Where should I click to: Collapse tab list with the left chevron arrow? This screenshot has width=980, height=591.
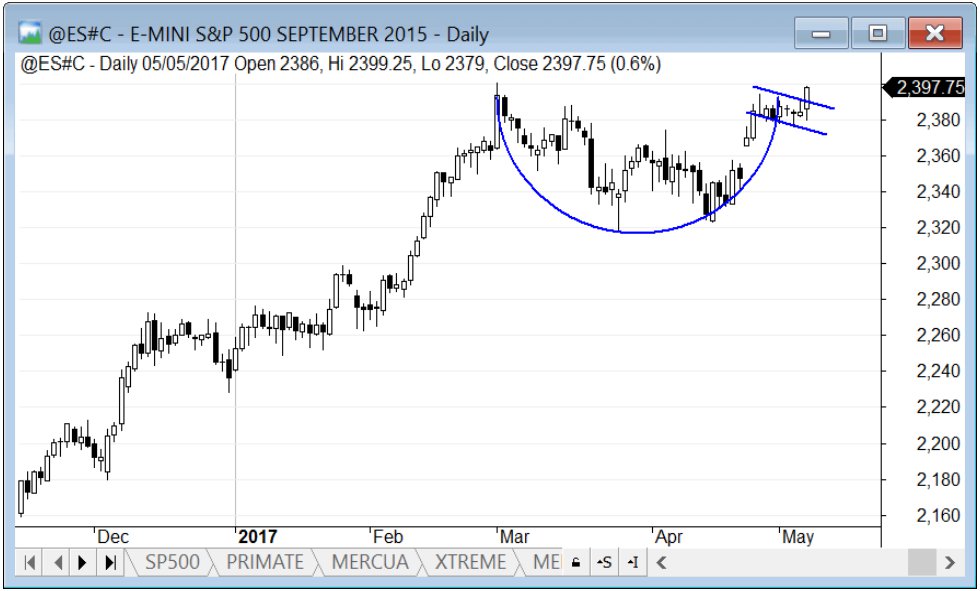659,563
